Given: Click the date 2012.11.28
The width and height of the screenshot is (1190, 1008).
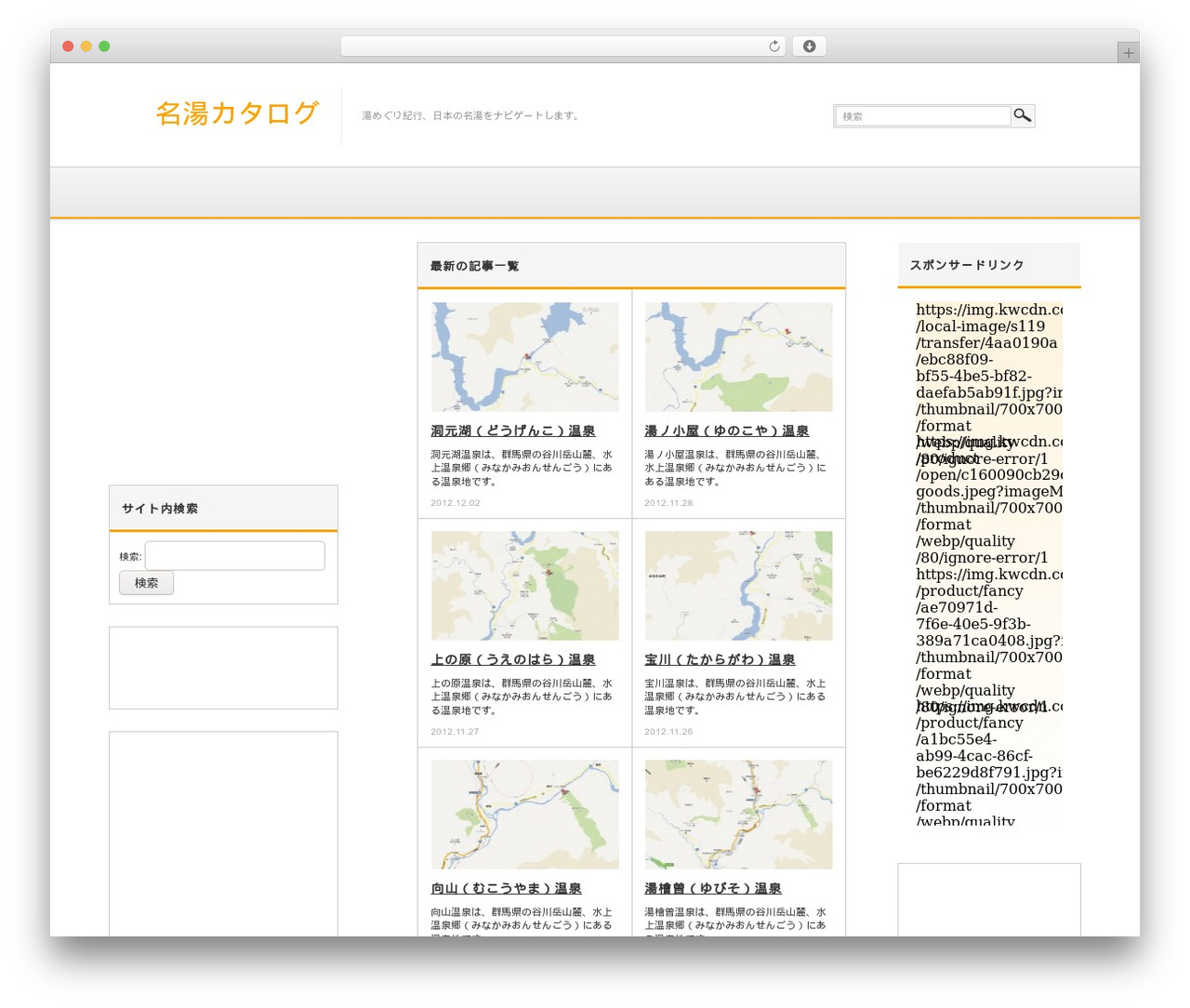Looking at the screenshot, I should pos(669,503).
